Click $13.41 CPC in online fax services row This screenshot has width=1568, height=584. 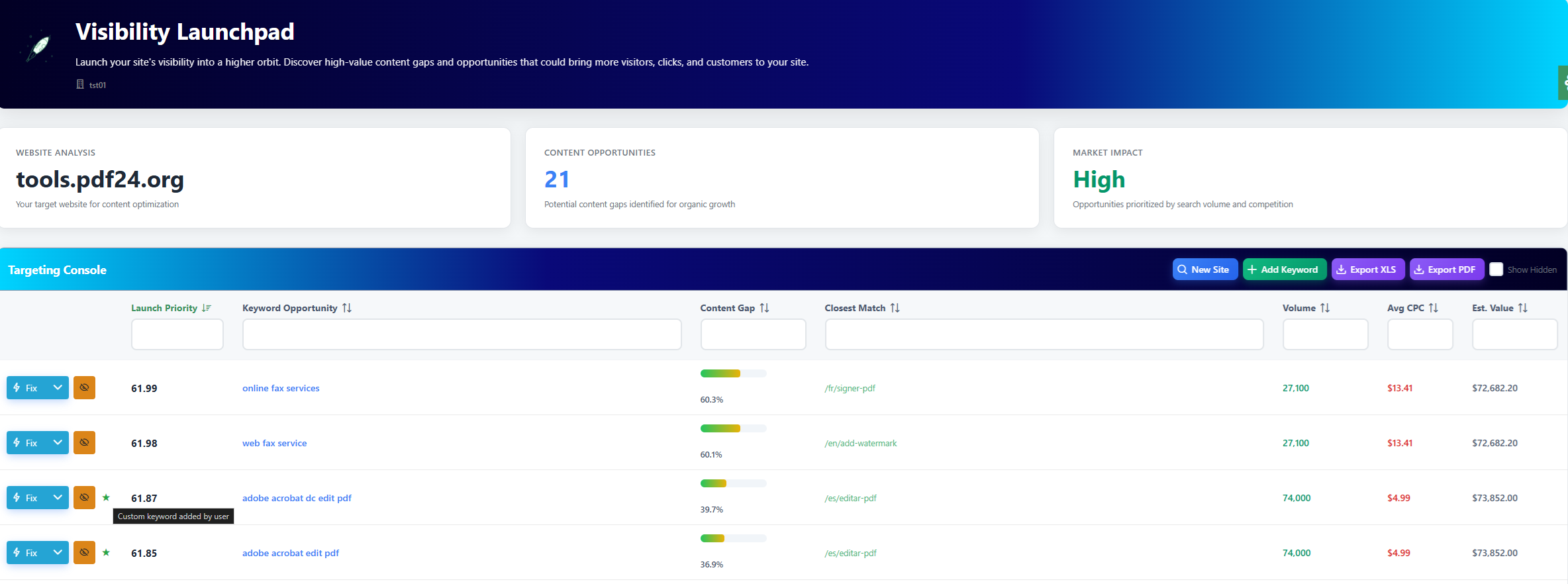(1400, 388)
